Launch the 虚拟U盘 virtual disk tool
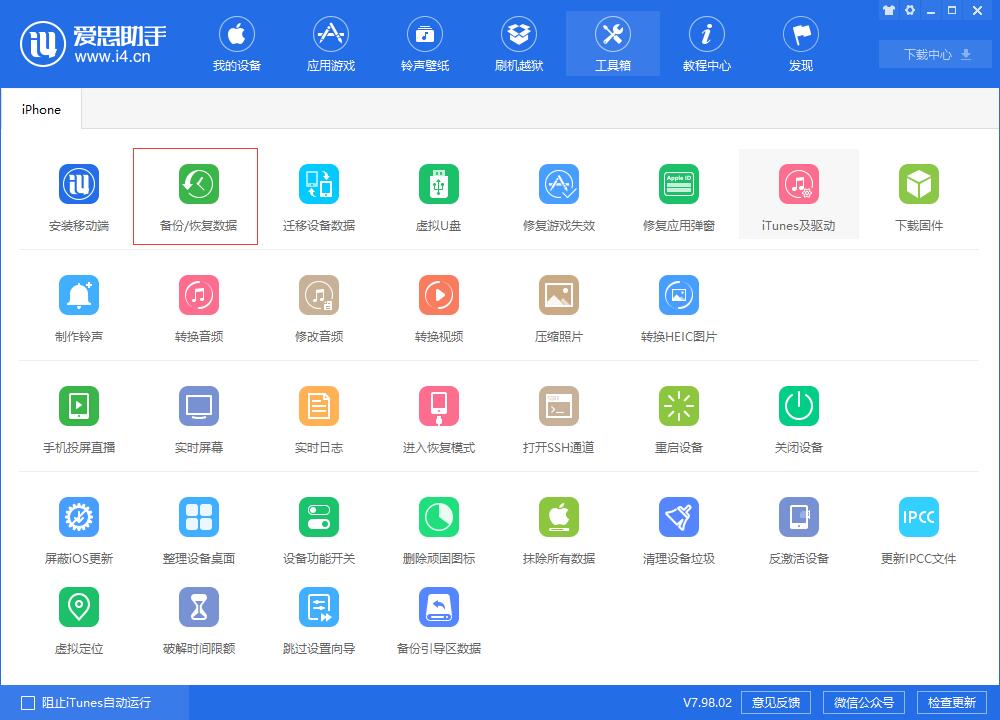1000x720 pixels. (438, 195)
